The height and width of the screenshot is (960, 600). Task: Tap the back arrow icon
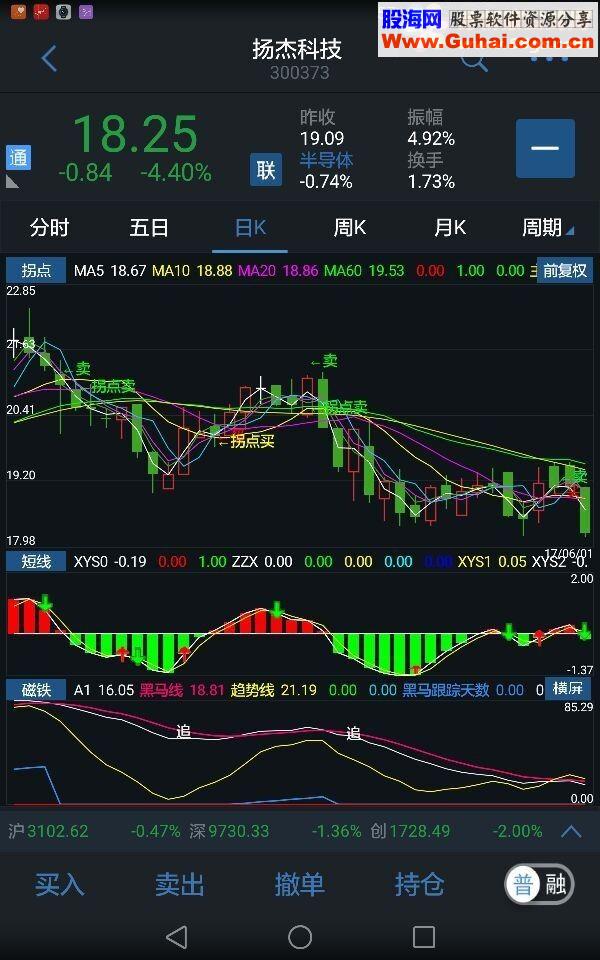coord(49,59)
